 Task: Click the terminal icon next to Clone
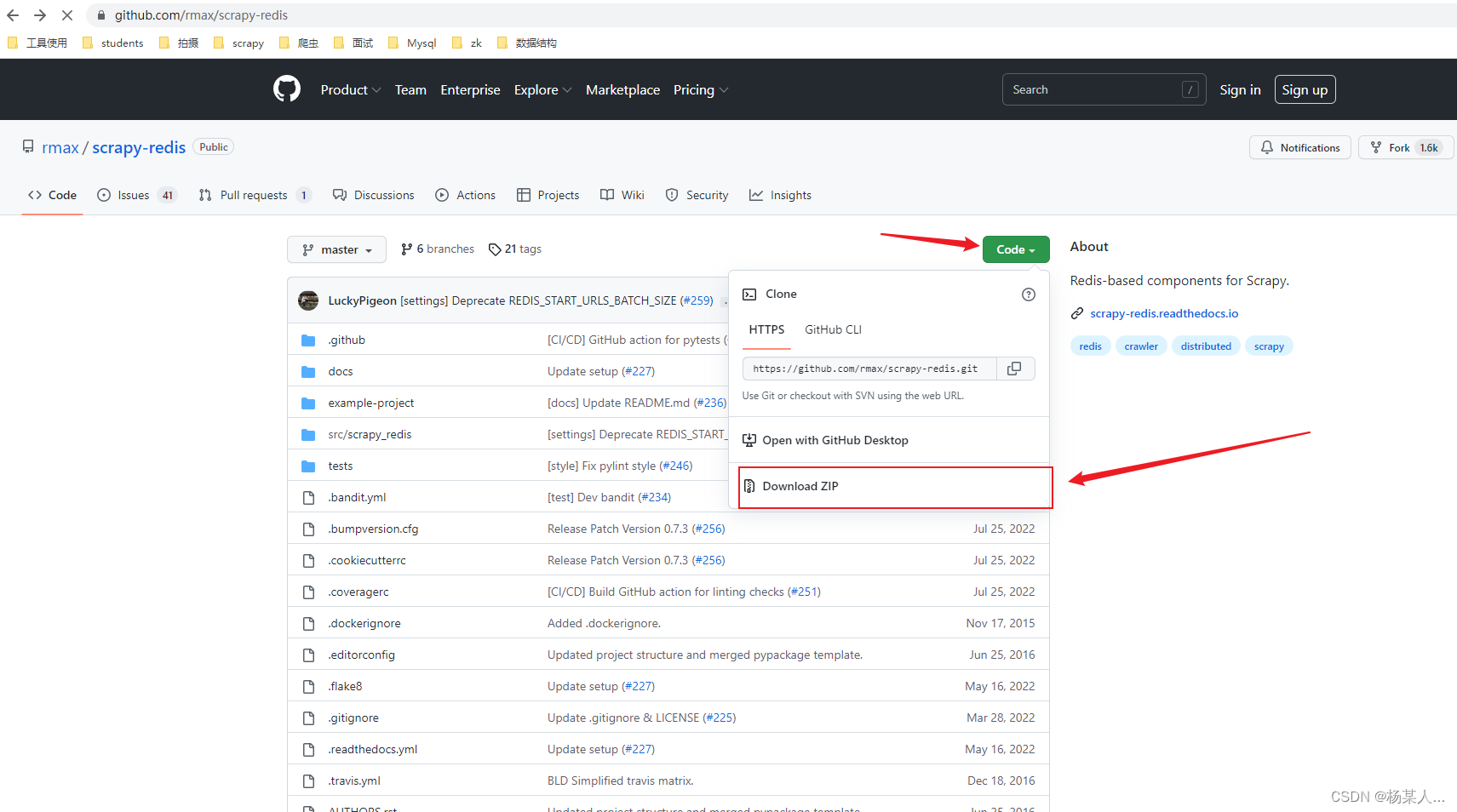click(x=749, y=294)
